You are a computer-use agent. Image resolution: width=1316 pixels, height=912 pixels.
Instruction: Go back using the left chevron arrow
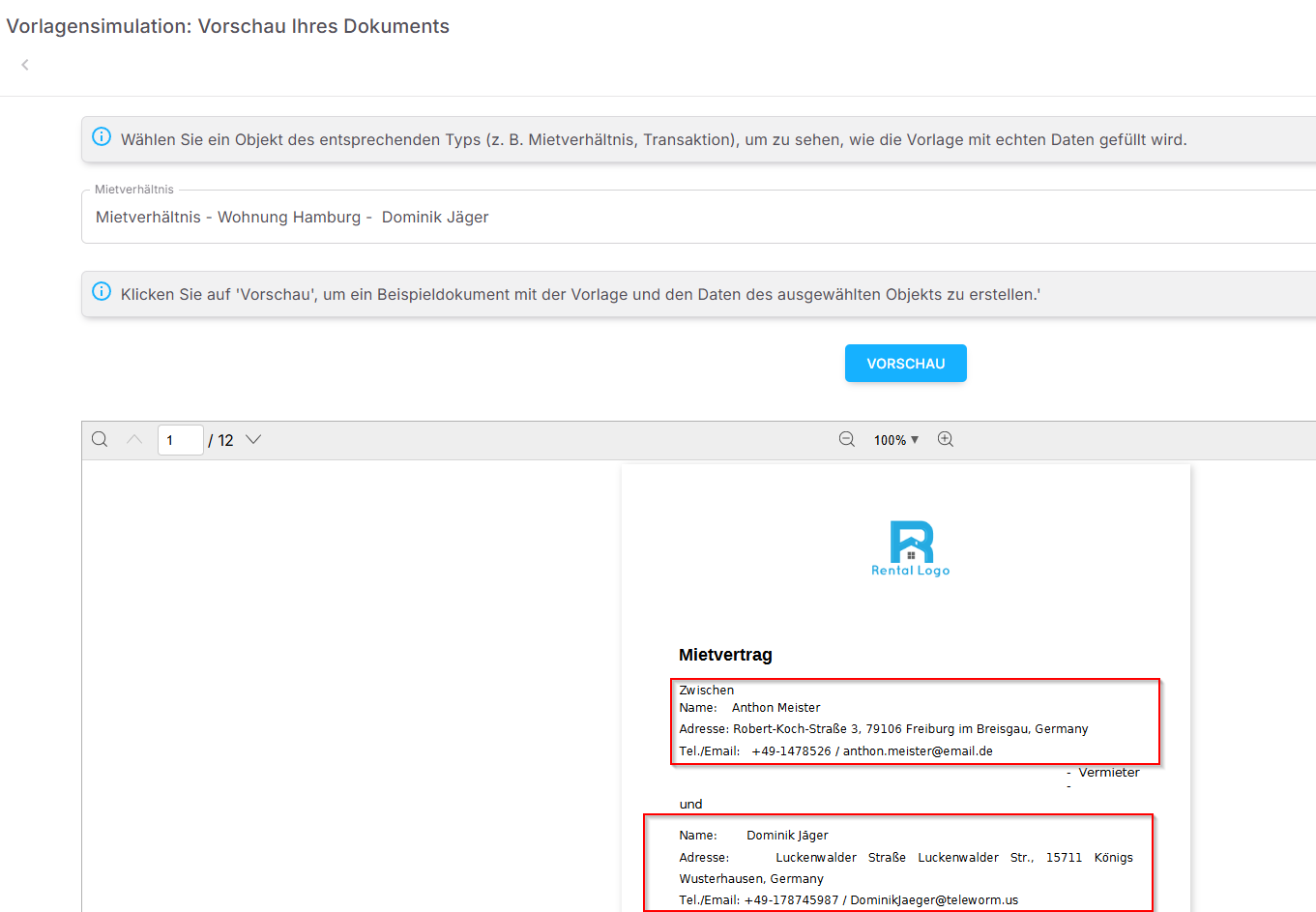(x=25, y=65)
